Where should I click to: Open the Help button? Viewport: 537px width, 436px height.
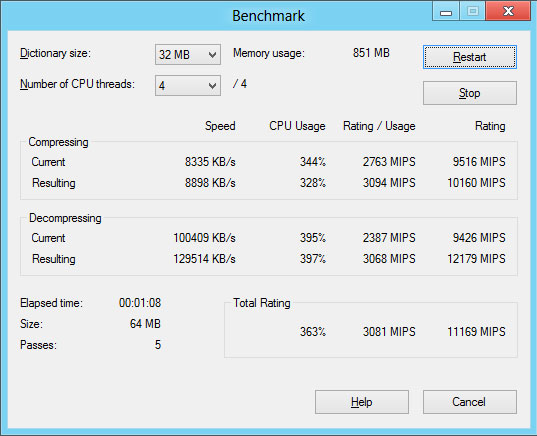[x=362, y=402]
